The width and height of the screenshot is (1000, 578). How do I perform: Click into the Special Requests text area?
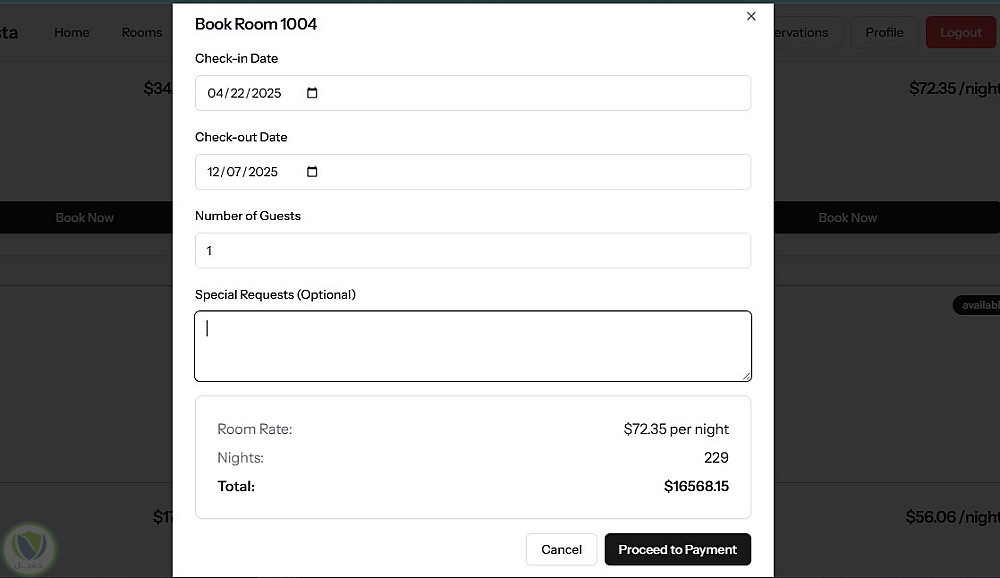click(x=472, y=346)
